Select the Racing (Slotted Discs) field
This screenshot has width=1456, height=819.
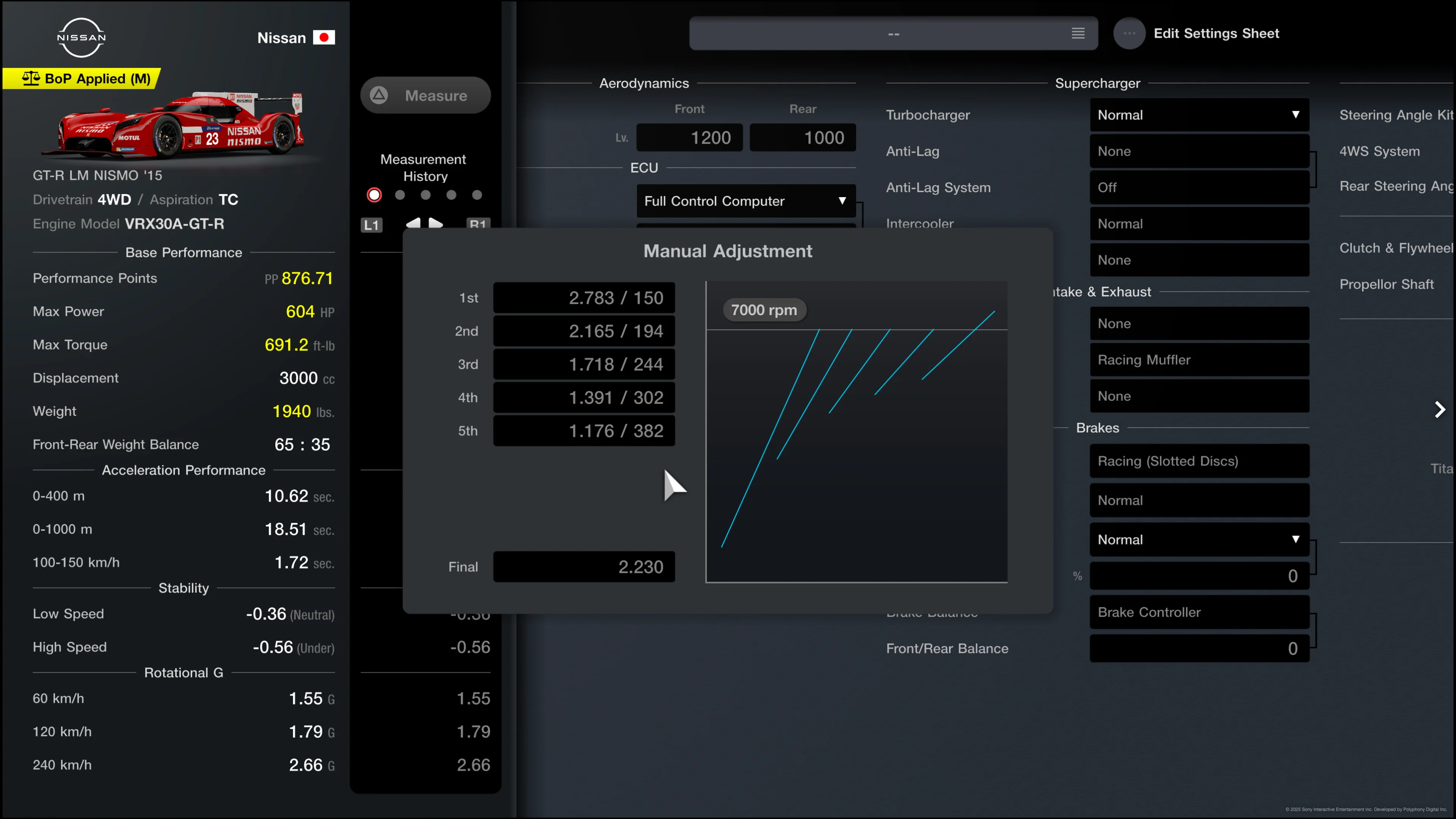[x=1199, y=461]
